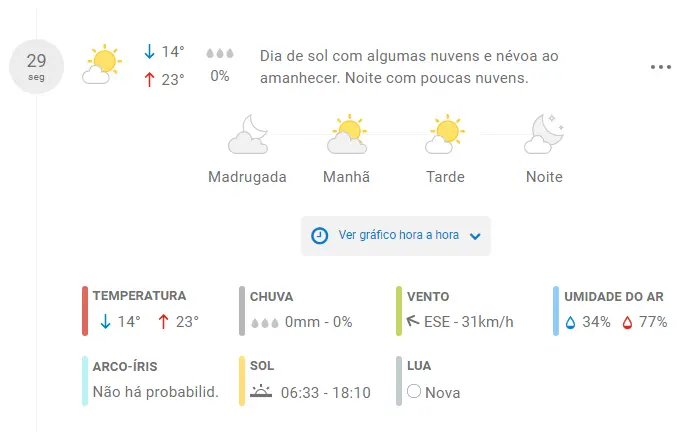Select the 29 seg date circle
The height and width of the screenshot is (432, 688).
pyautogui.click(x=36, y=67)
